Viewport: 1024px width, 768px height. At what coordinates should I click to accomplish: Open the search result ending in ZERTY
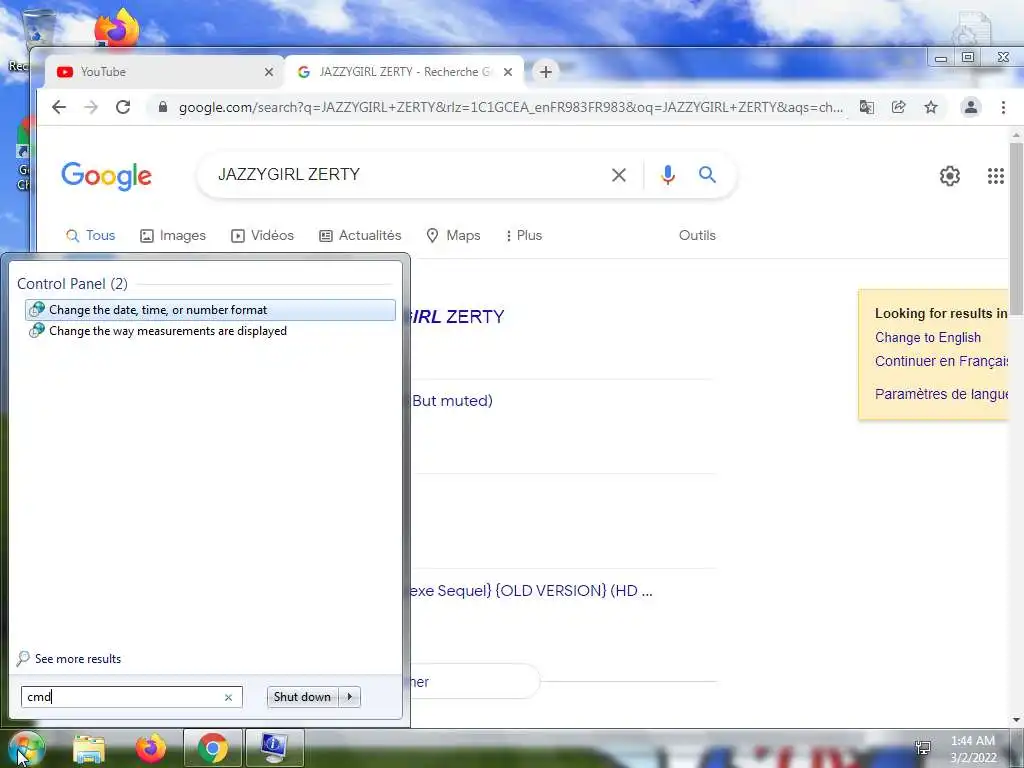pos(457,317)
